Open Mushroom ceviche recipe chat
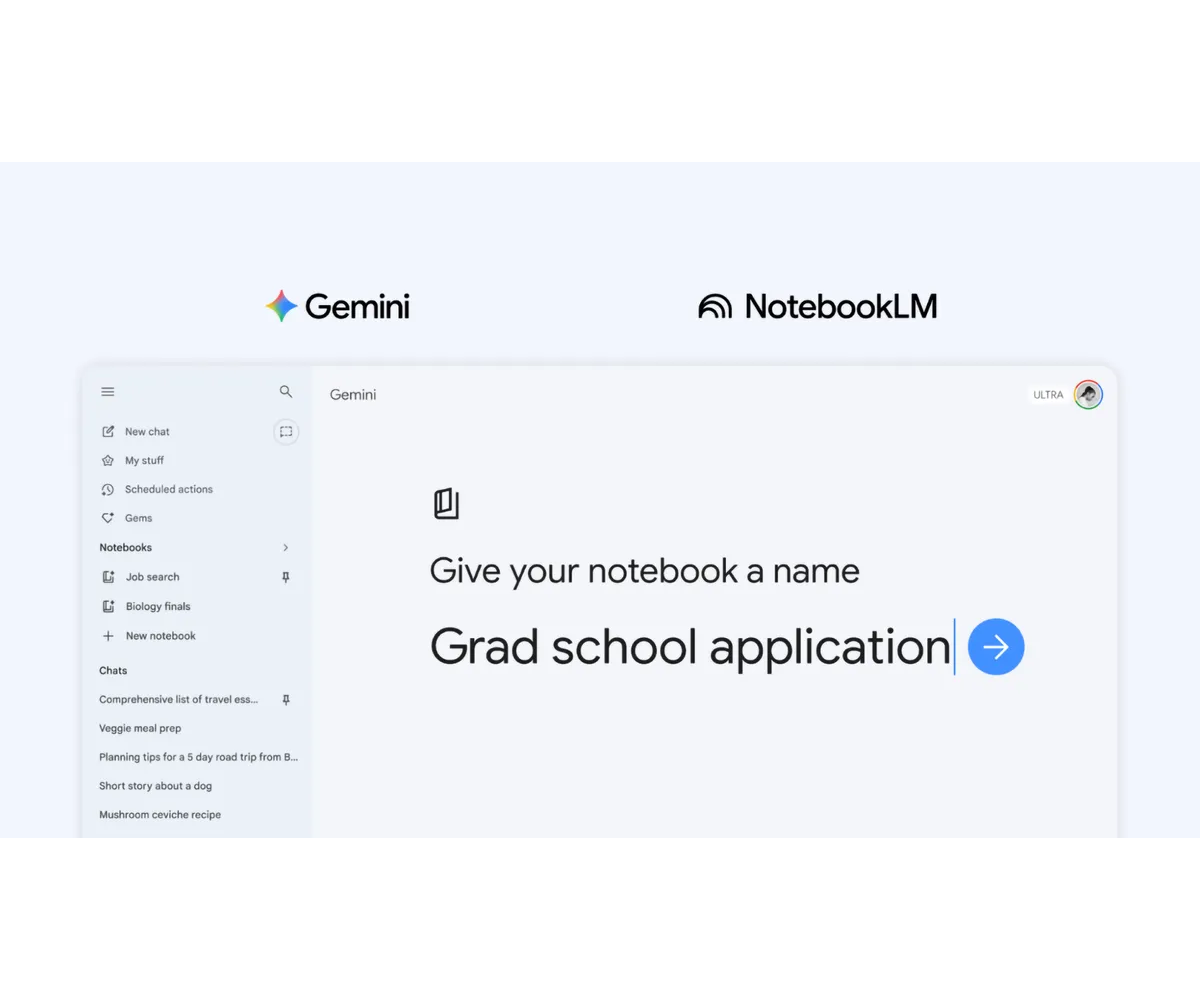Image resolution: width=1200 pixels, height=1000 pixels. pos(160,815)
